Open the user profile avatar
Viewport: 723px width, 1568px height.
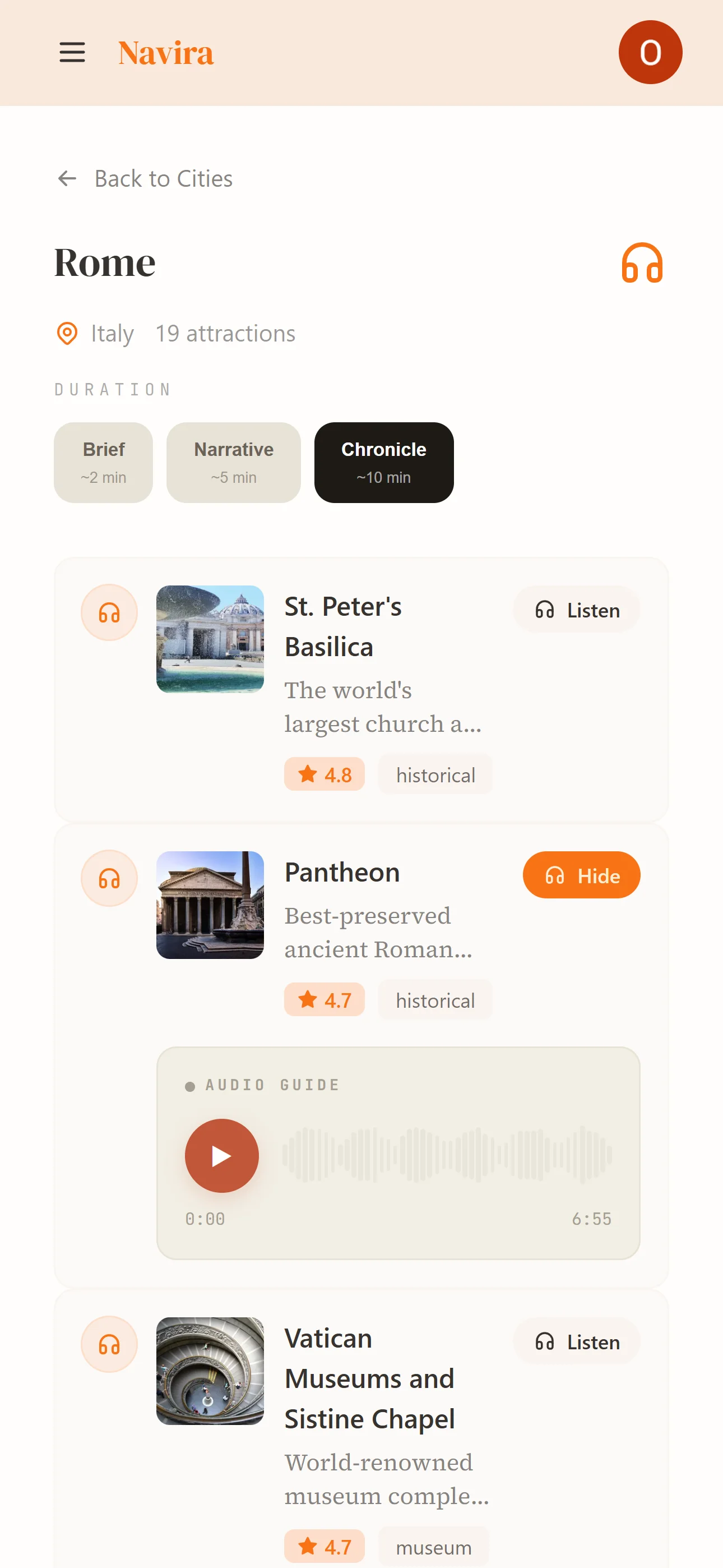point(650,52)
